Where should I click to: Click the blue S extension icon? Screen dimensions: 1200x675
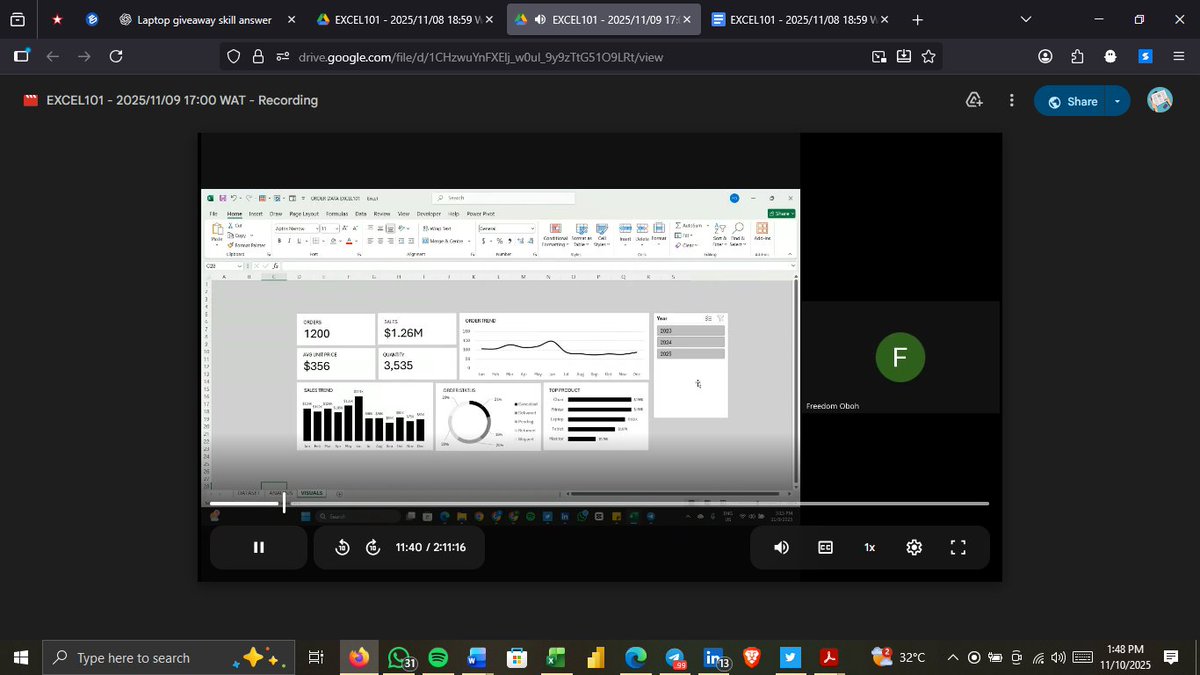click(1146, 57)
